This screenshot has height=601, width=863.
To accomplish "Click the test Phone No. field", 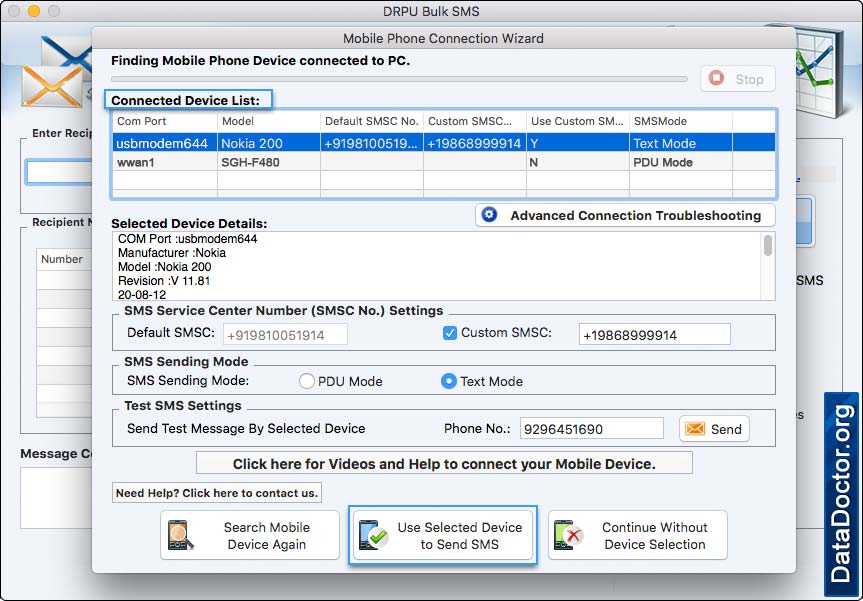I will (592, 429).
